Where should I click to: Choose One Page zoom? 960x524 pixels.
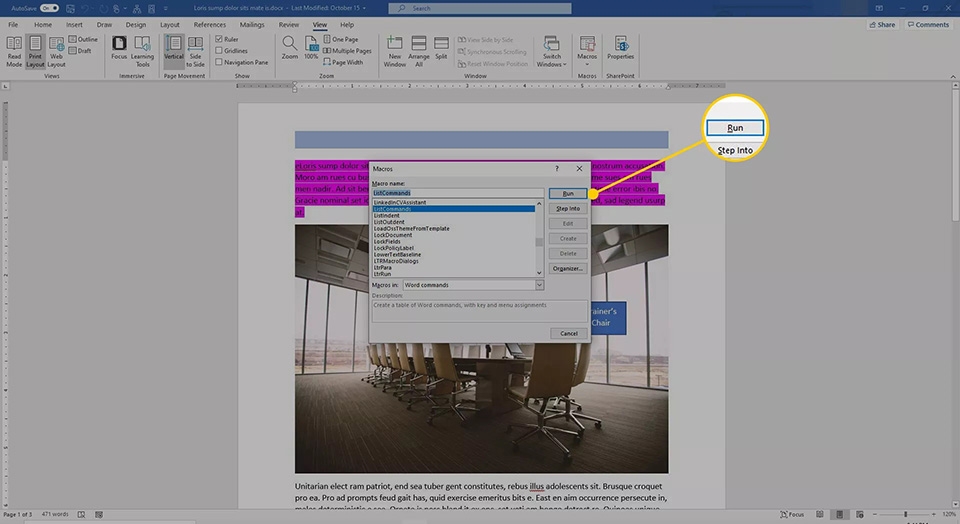pyautogui.click(x=341, y=39)
